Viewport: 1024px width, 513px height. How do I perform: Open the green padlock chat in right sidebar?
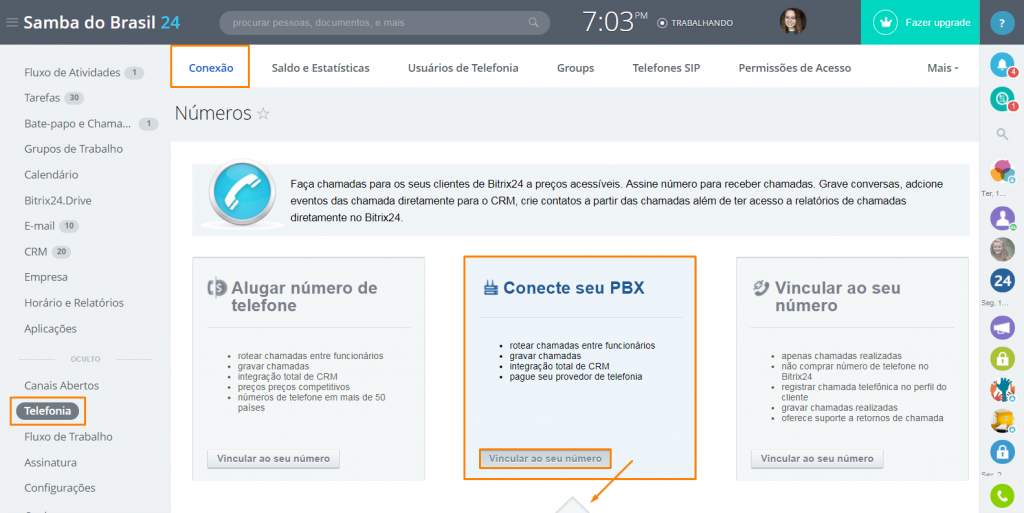pos(1002,358)
